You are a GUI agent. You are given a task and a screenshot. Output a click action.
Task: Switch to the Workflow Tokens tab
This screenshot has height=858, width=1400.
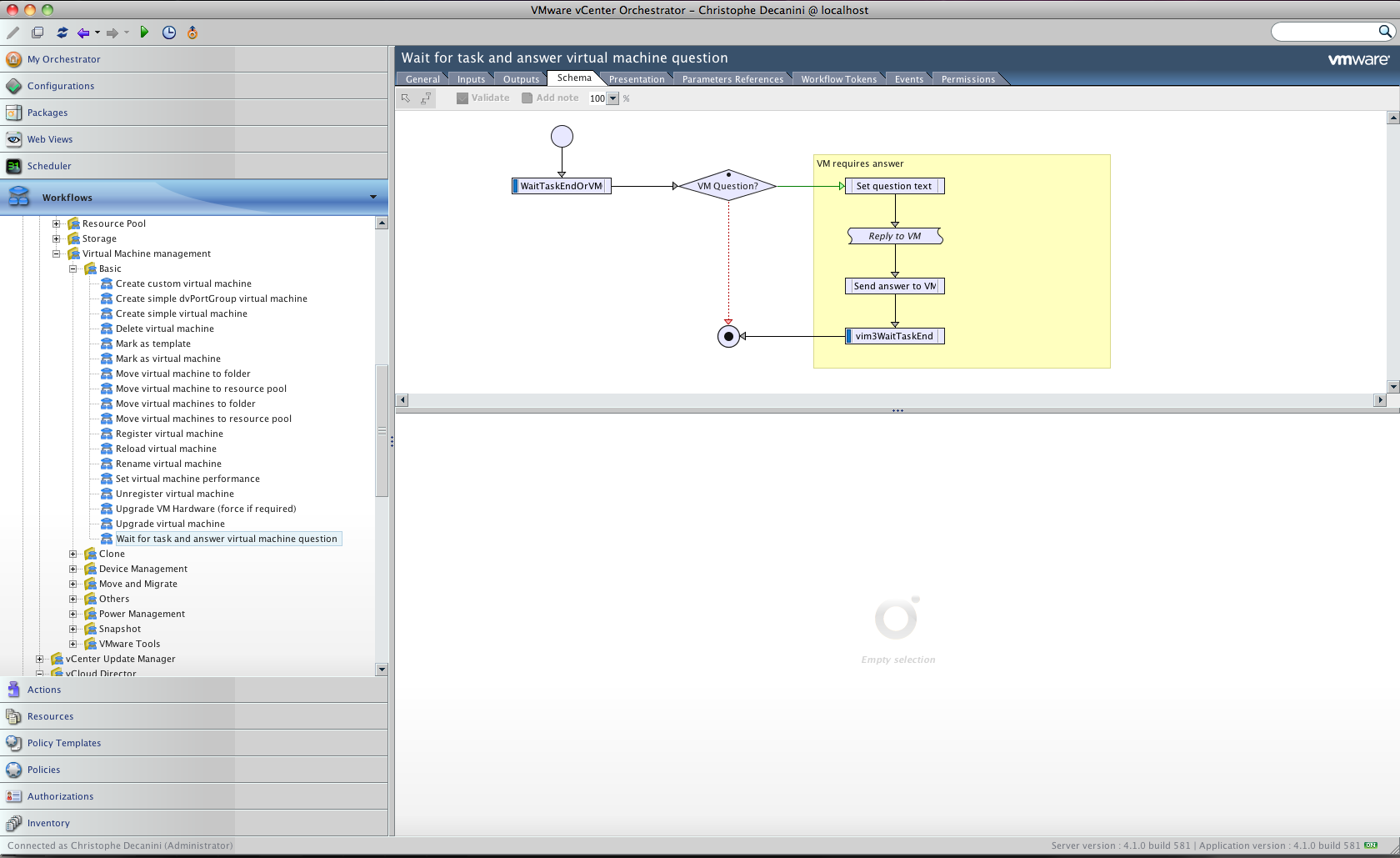pos(838,79)
